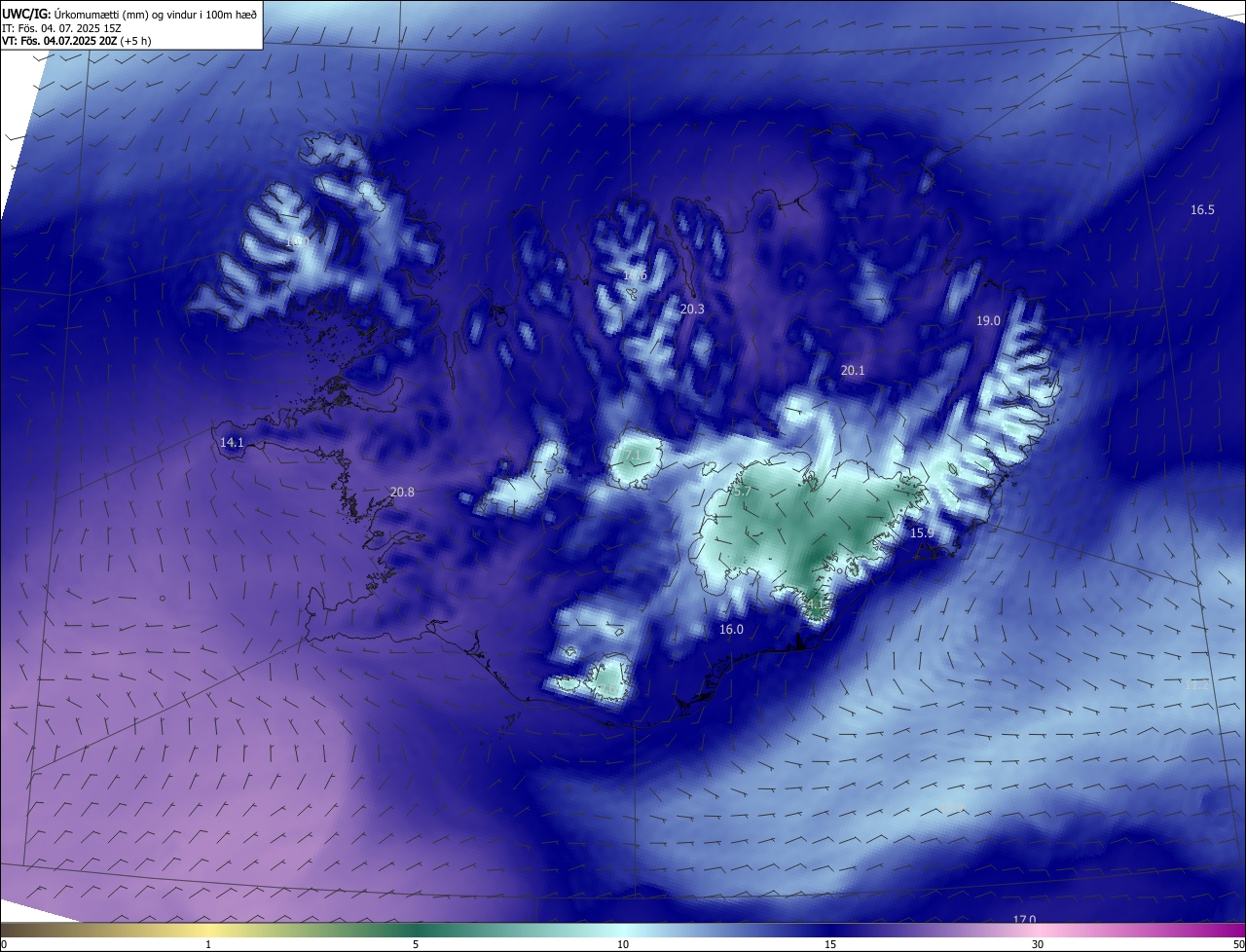Viewport: 1246px width, 952px height.
Task: Click the 30 tick on the color scale
Action: click(1038, 944)
